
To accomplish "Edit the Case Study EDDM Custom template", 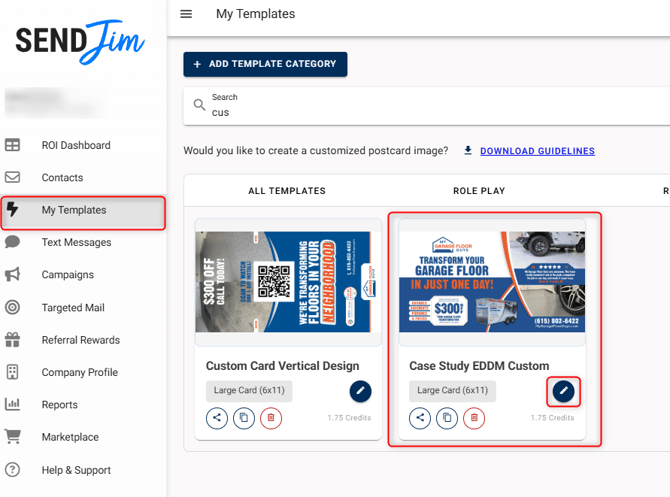I will click(x=563, y=391).
